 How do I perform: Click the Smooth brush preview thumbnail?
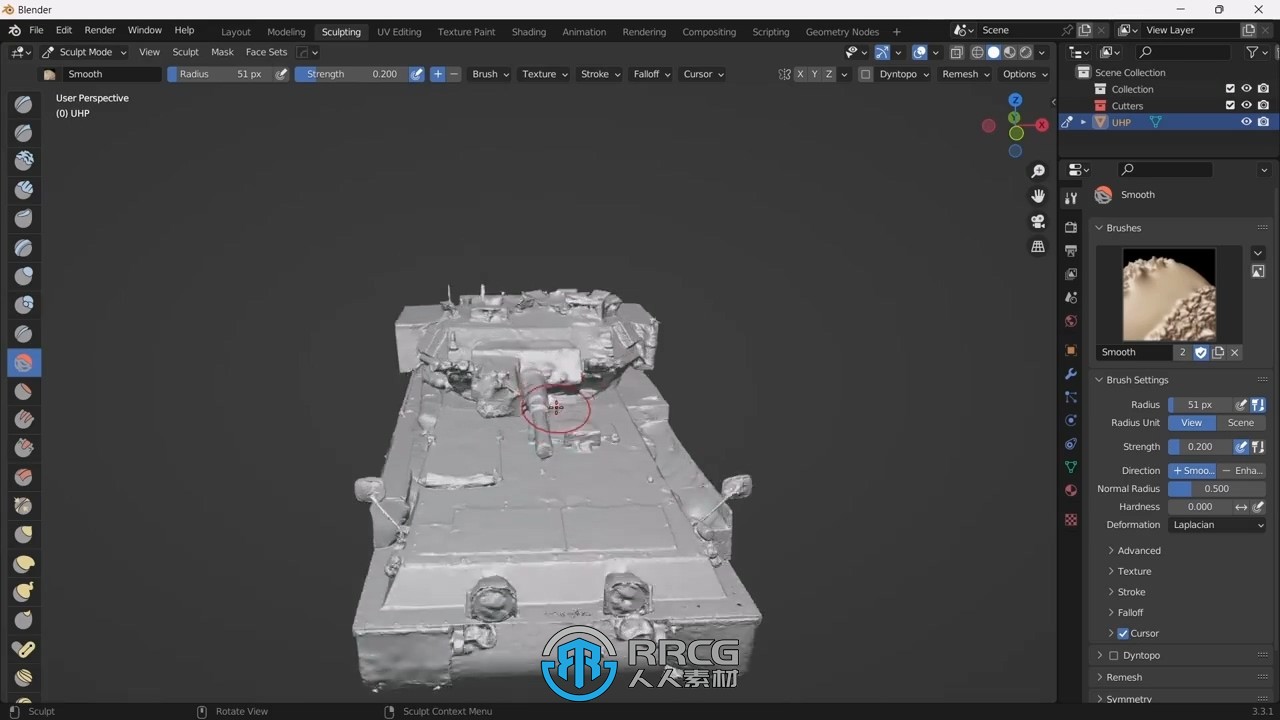1169,295
